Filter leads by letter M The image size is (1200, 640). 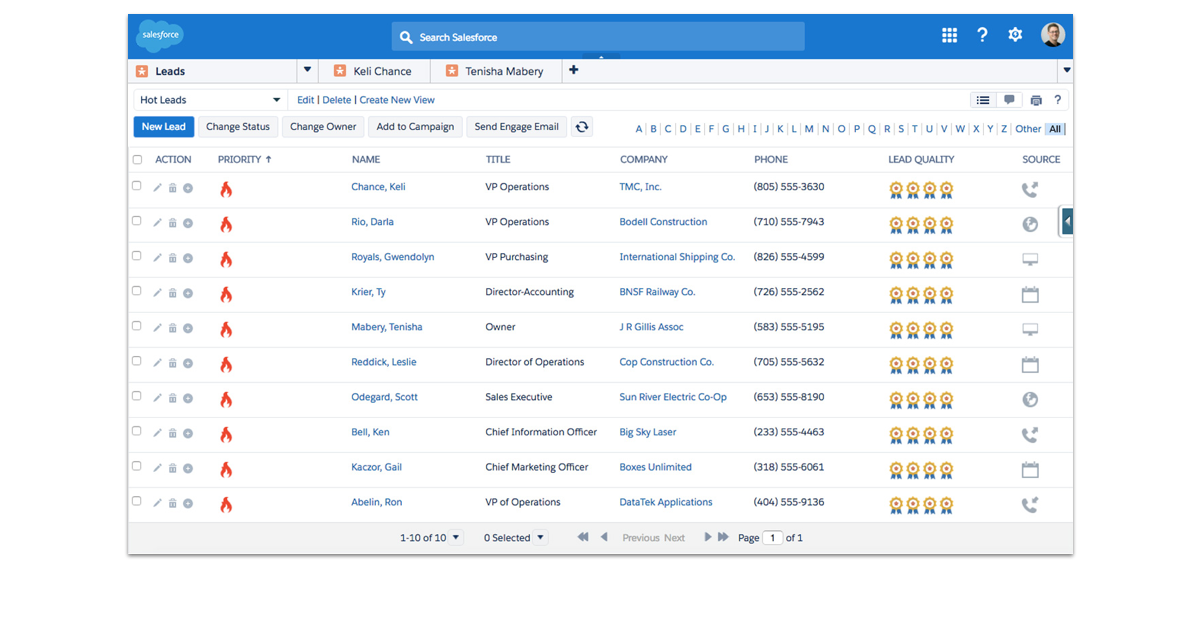[x=809, y=129]
